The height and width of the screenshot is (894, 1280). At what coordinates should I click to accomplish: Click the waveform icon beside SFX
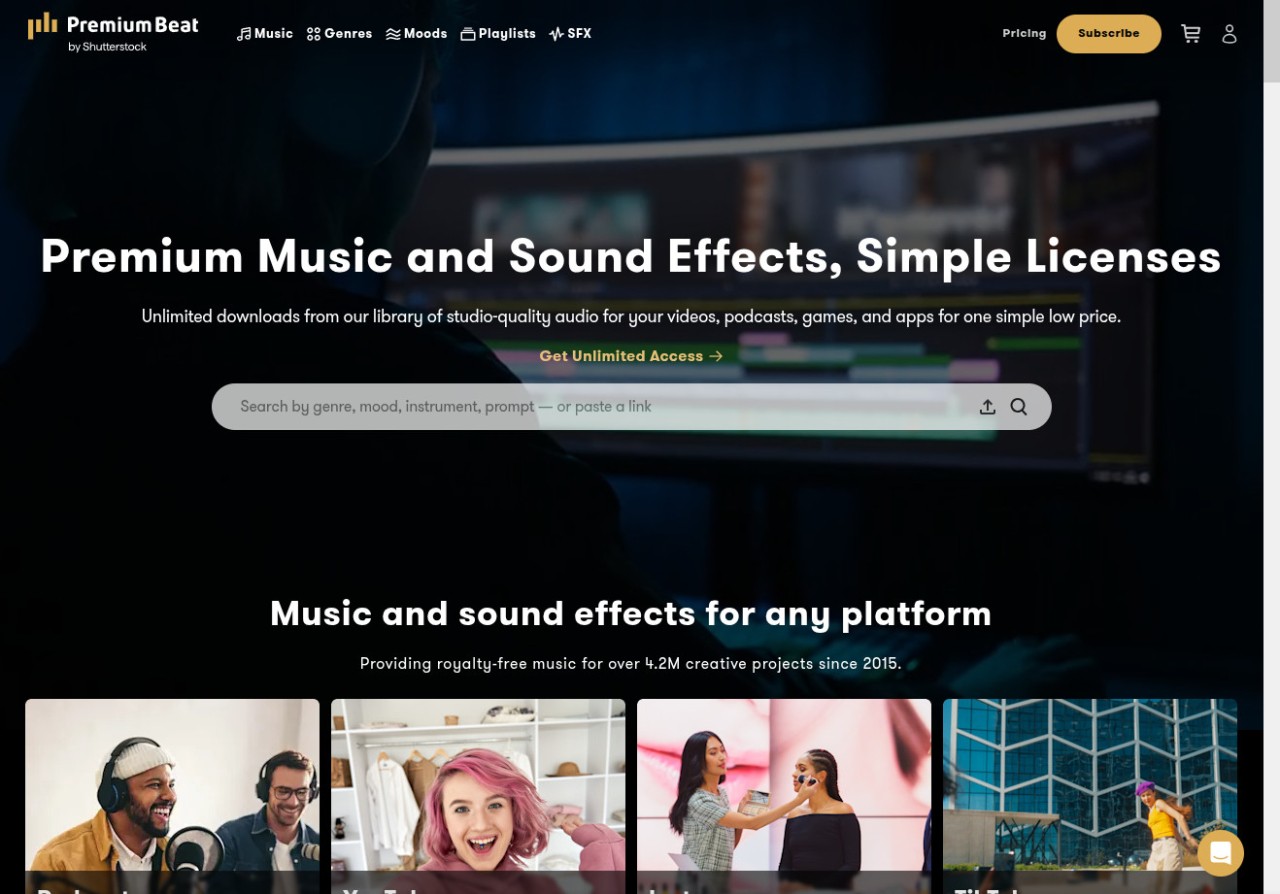pyautogui.click(x=556, y=34)
